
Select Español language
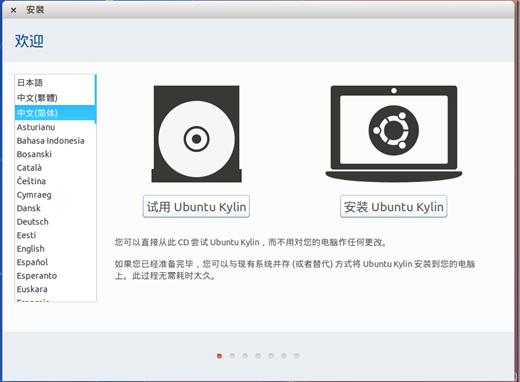point(55,262)
